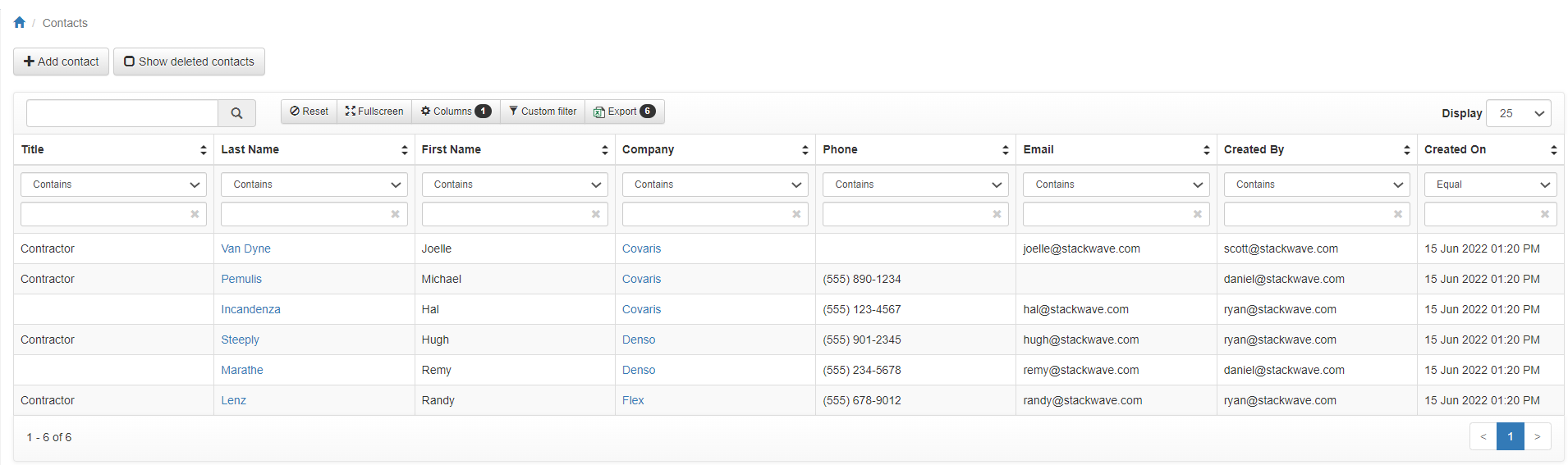Sort the Created On column
This screenshot has width=1568, height=465.
1553,150
